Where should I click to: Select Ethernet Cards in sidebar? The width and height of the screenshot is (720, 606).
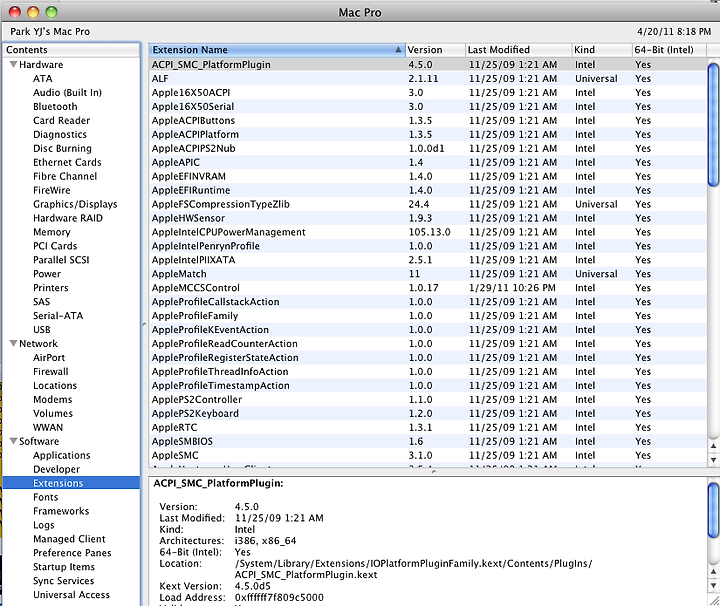pyautogui.click(x=67, y=162)
